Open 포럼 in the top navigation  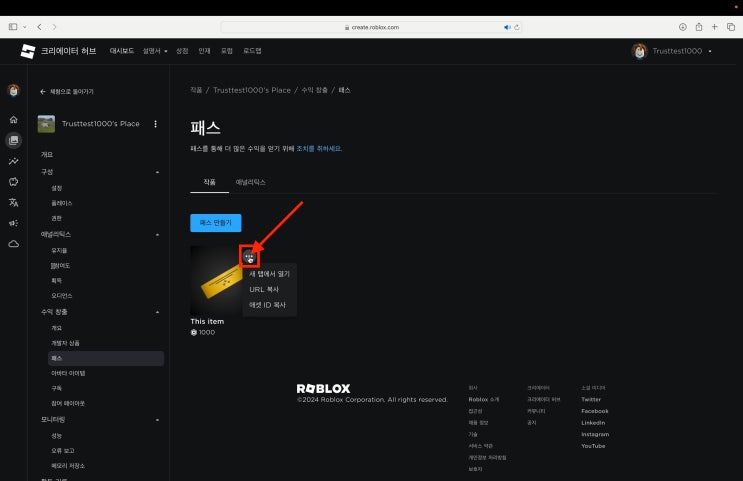click(227, 51)
